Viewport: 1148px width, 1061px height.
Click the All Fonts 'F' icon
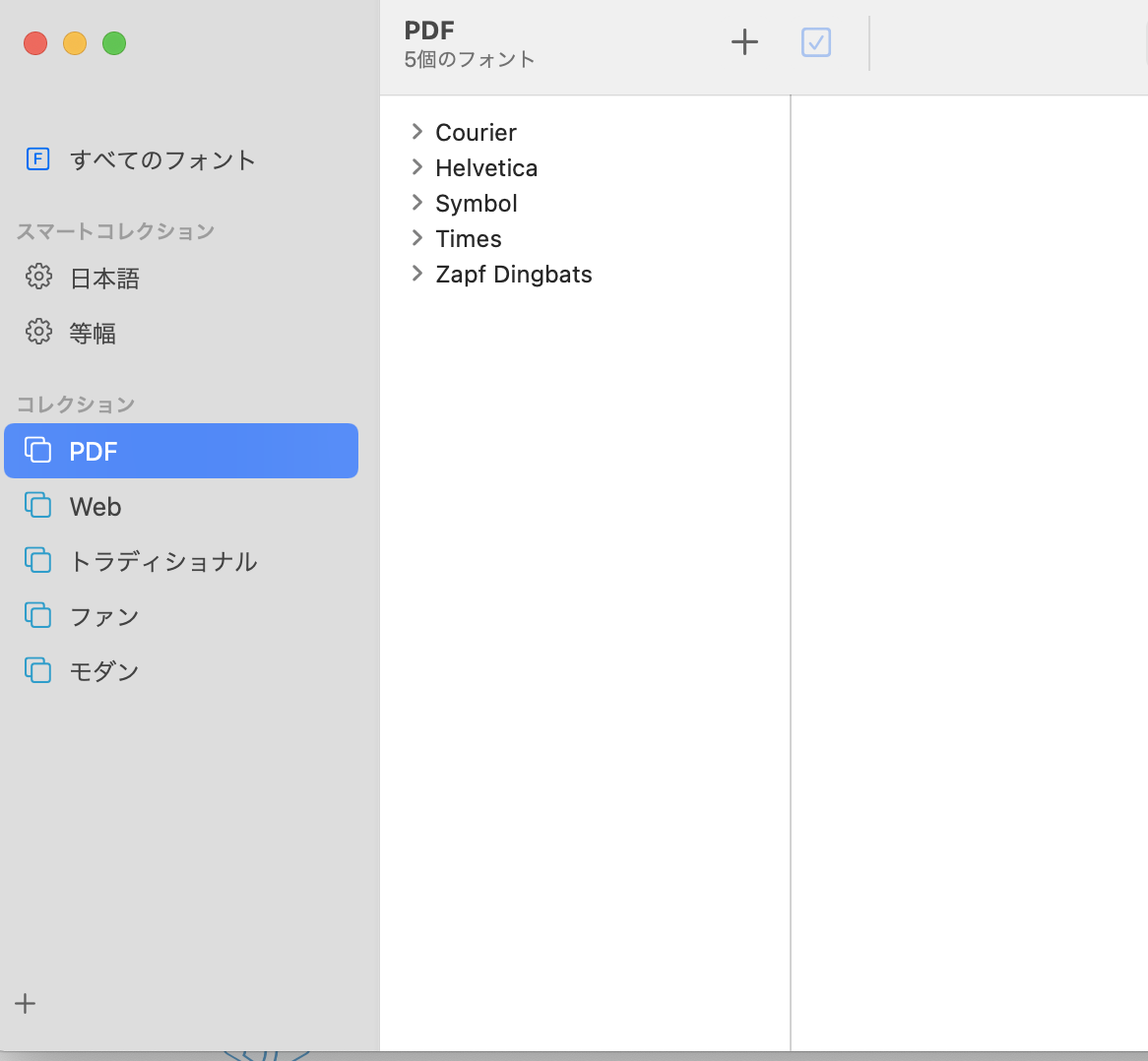(x=37, y=159)
